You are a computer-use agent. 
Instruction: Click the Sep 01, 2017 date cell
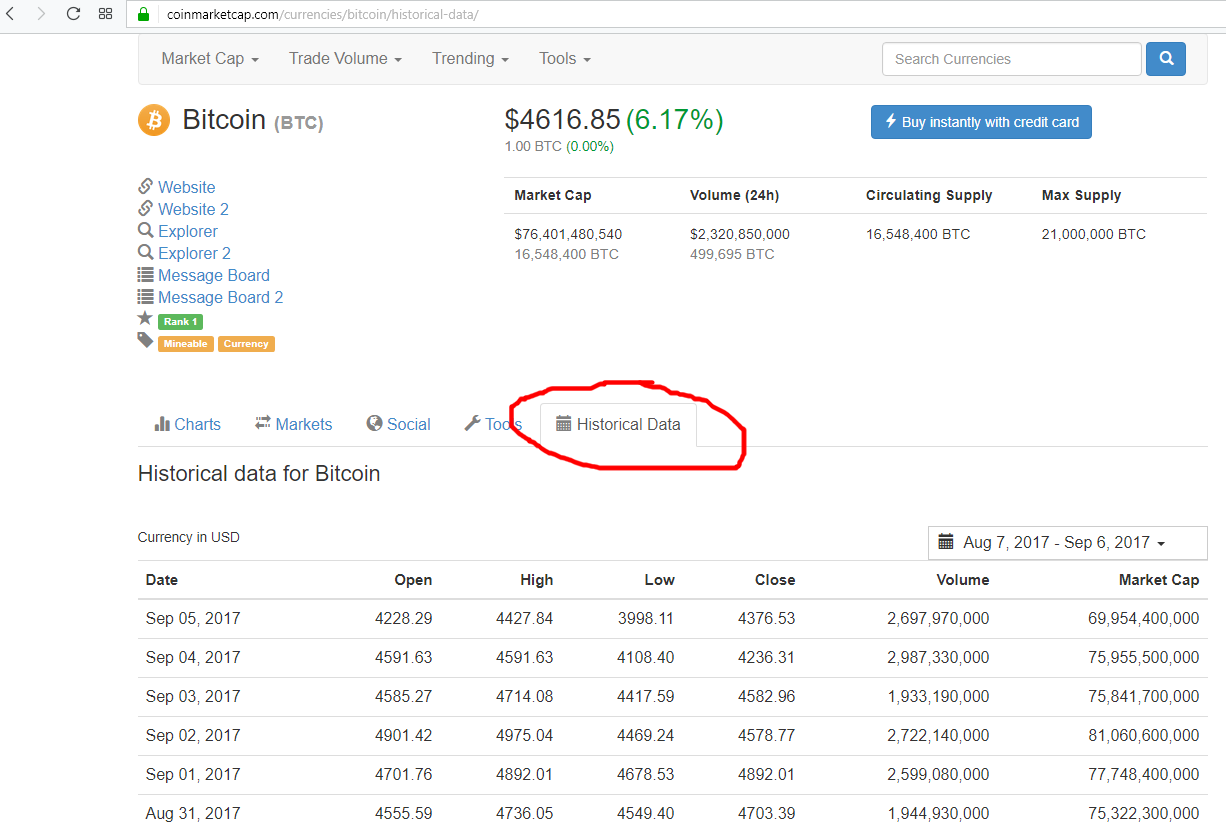[x=193, y=774]
